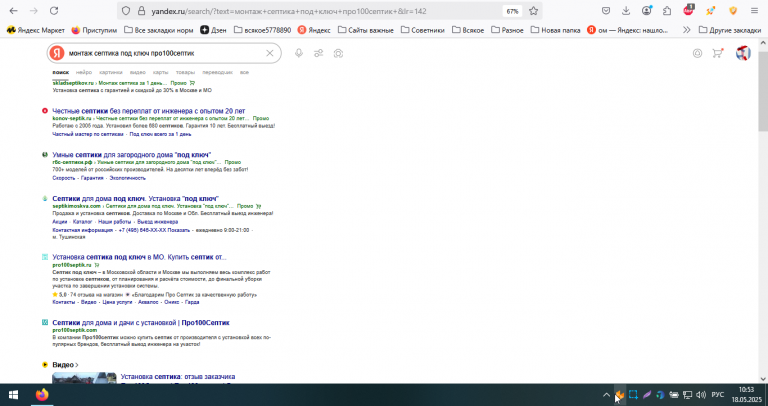Click in the Yandex search input field
Image resolution: width=768 pixels, height=406 pixels.
pos(164,53)
